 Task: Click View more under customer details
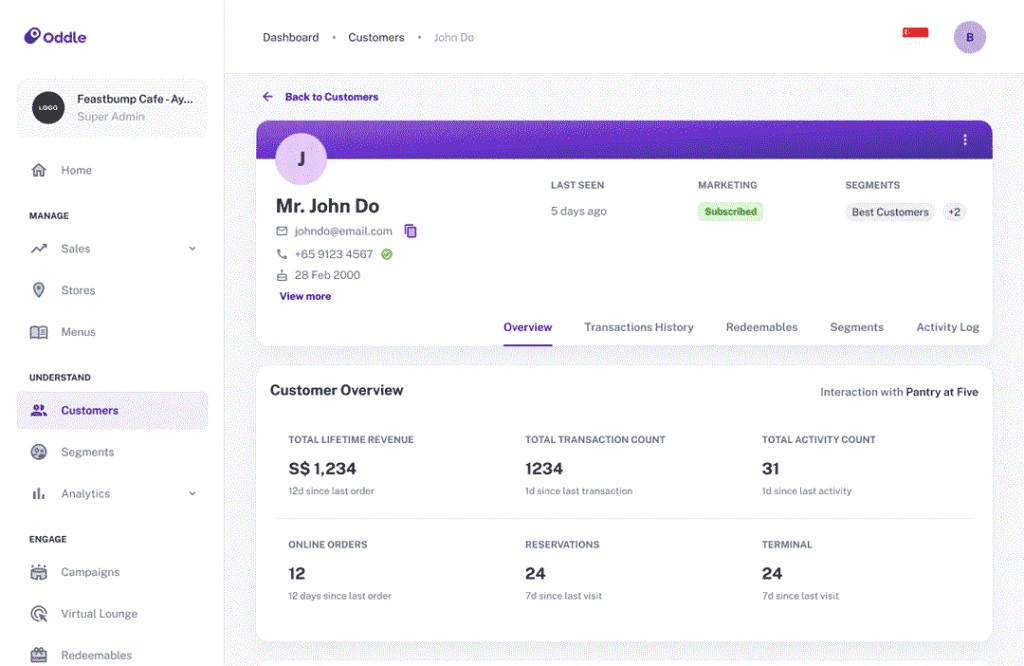(305, 296)
